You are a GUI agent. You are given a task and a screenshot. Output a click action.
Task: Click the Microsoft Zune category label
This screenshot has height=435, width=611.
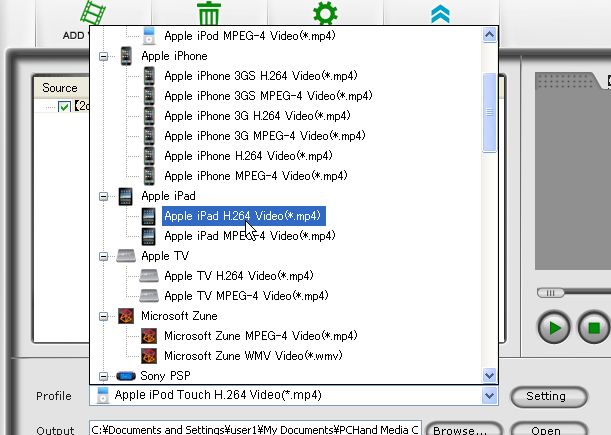179,316
